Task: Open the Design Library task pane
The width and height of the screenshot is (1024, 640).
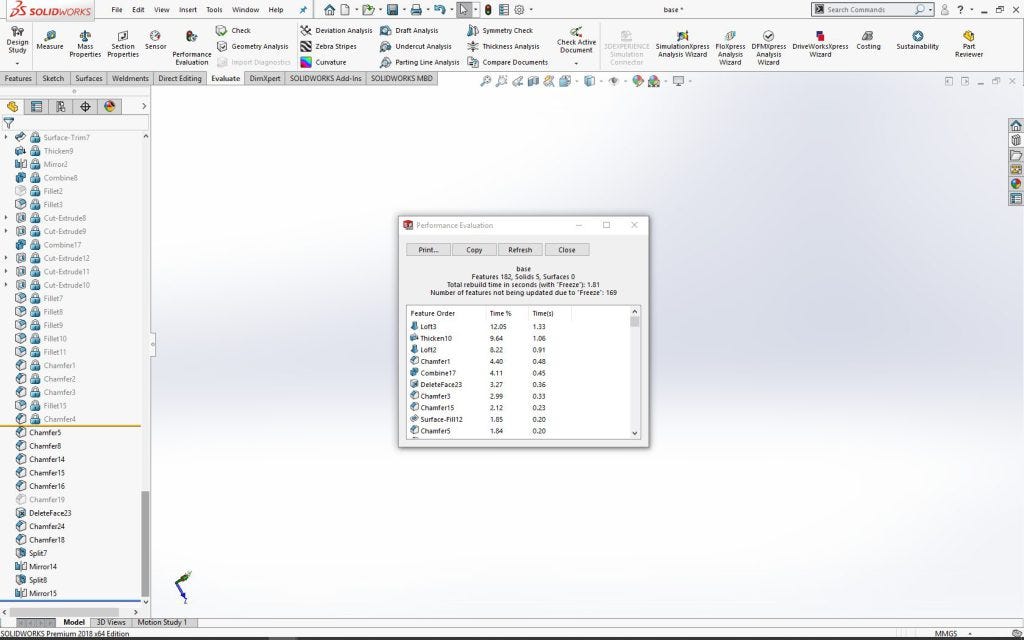Action: pos(1017,140)
